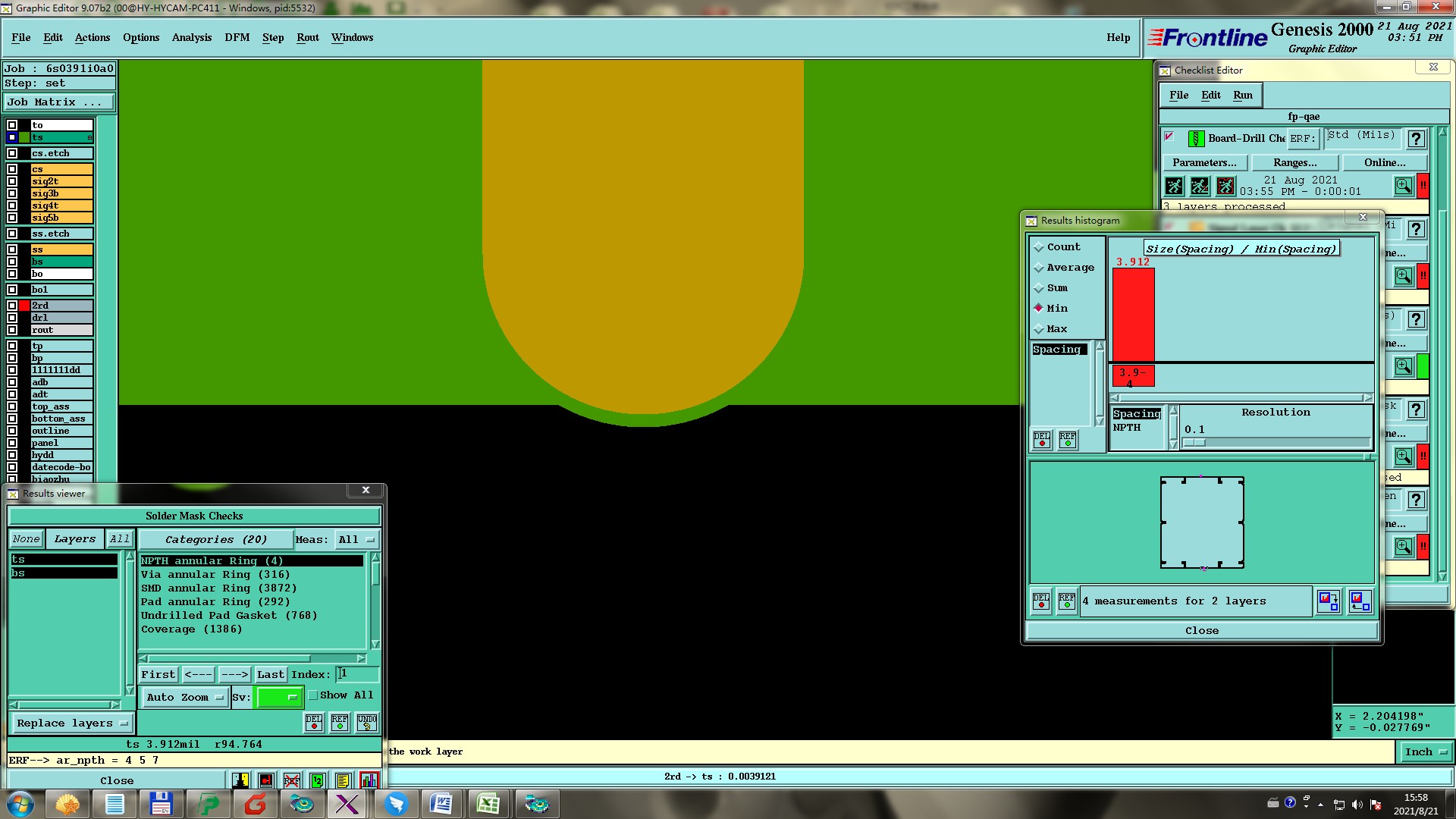Click Board-Drill Checks help question icon
1456x819 pixels.
(1415, 139)
